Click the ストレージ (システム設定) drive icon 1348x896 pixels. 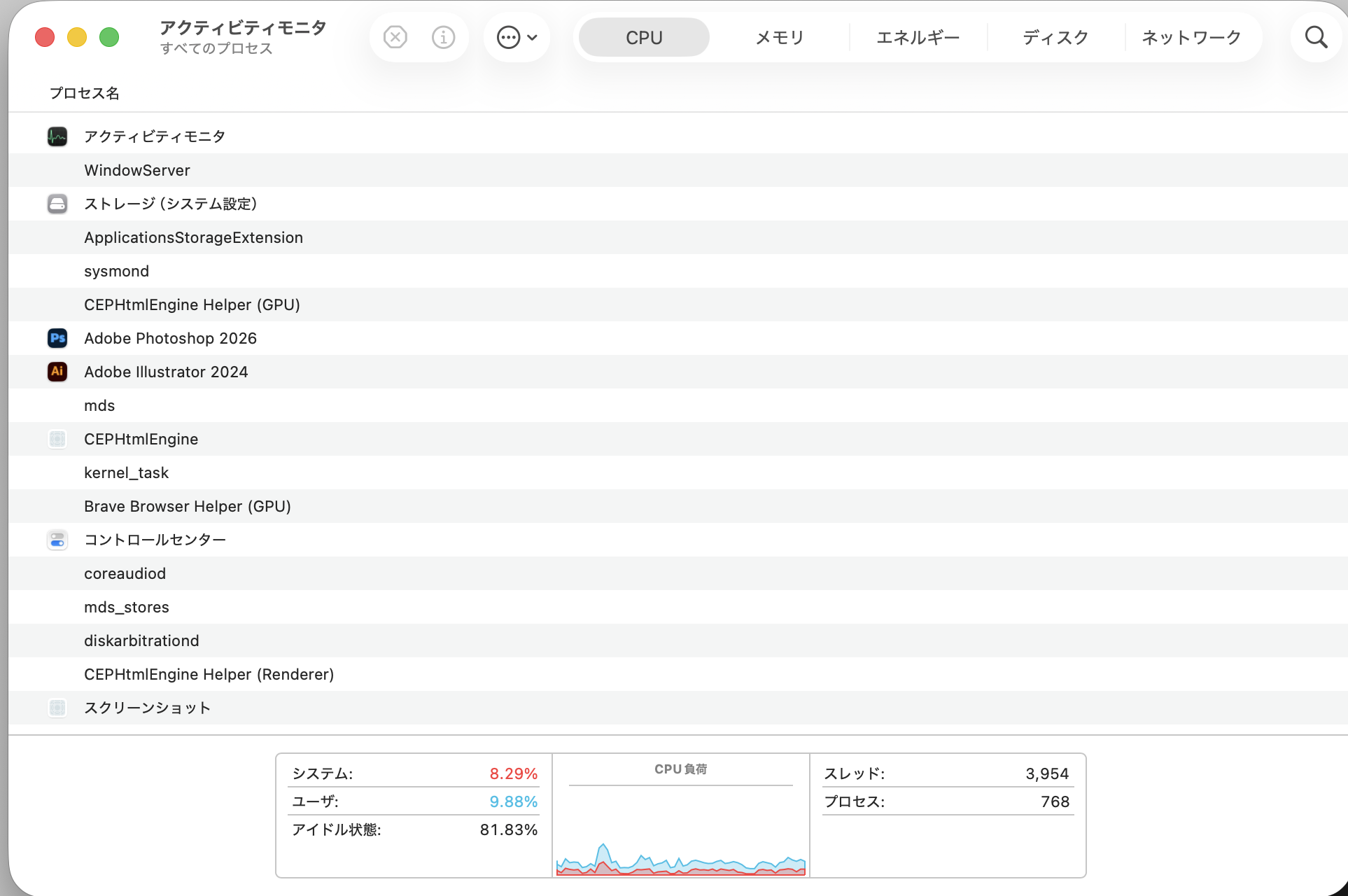coord(57,204)
